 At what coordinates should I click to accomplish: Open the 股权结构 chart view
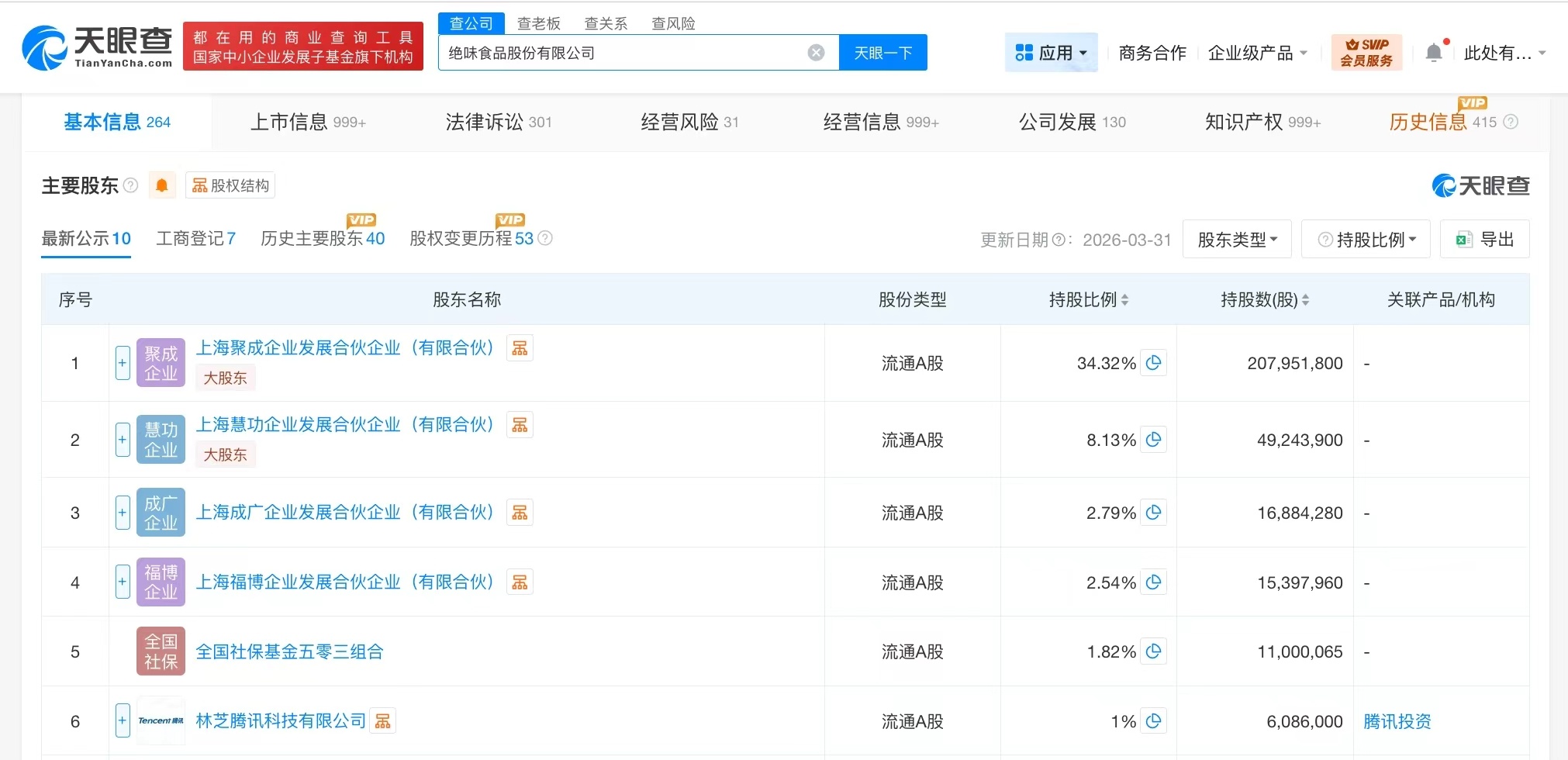pyautogui.click(x=230, y=185)
